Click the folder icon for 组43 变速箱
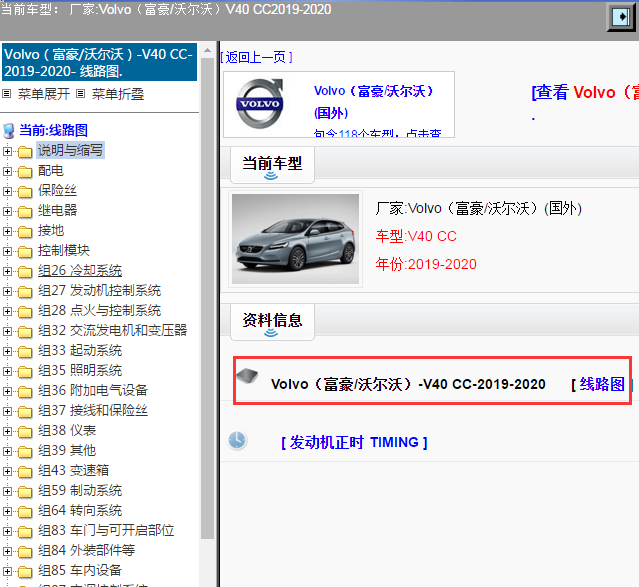 click(25, 471)
